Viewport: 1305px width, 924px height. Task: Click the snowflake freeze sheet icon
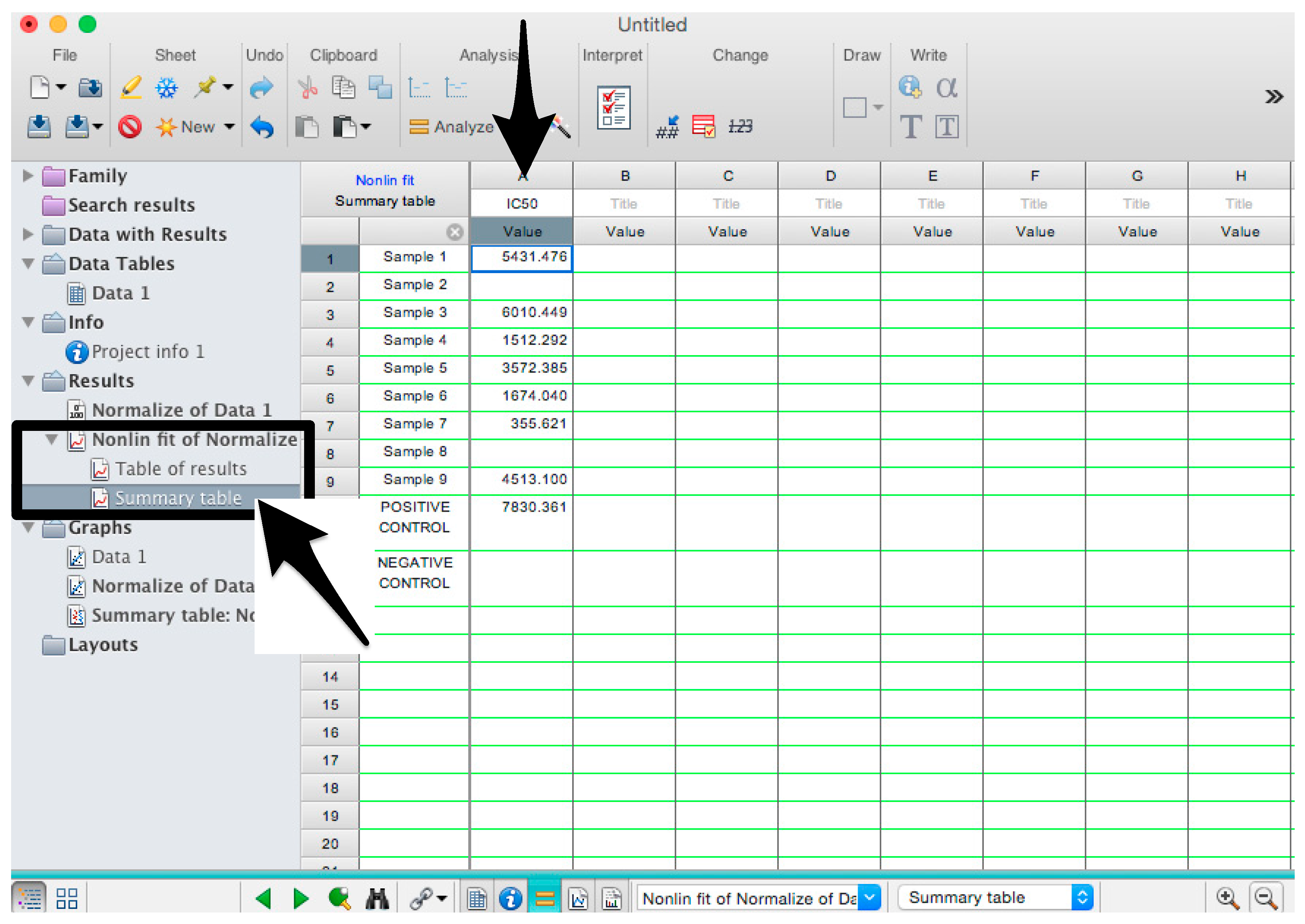[167, 88]
